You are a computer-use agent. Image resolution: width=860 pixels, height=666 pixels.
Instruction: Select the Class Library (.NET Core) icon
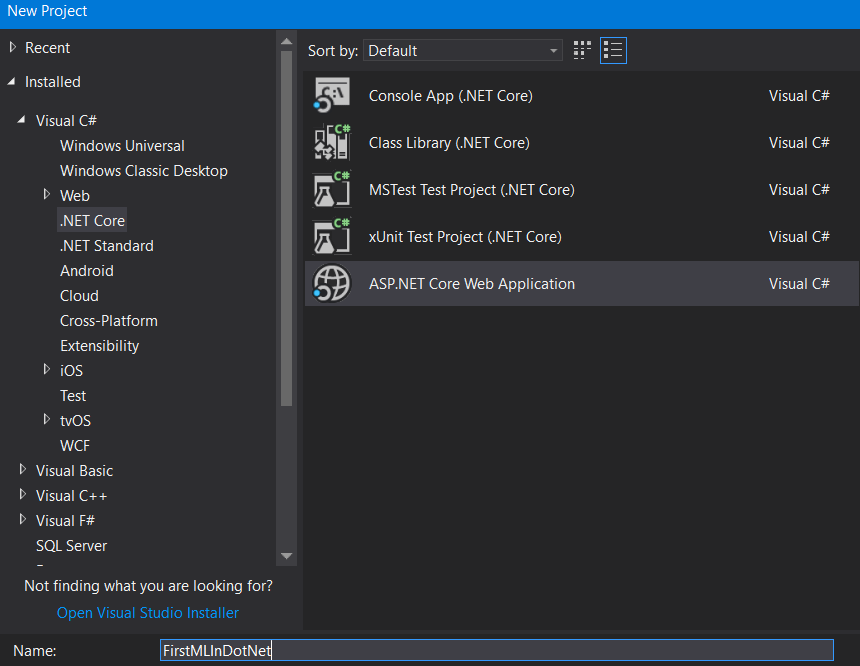[332, 143]
